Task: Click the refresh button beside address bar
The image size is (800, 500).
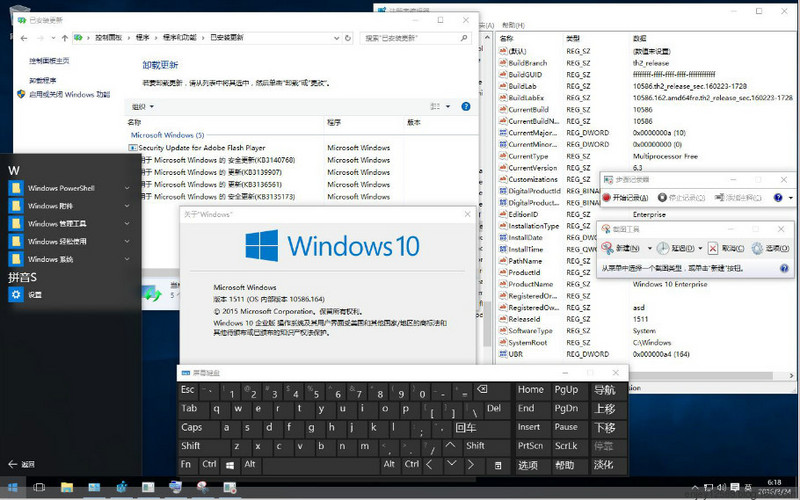Action: (348, 38)
